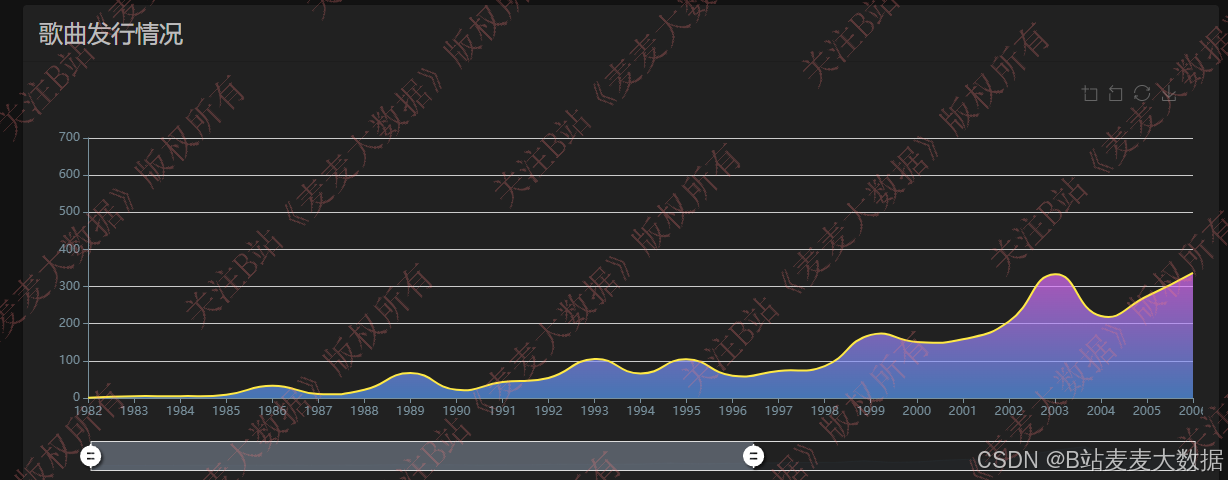The height and width of the screenshot is (480, 1228).
Task: Click the x-axis label 1993
Action: pos(594,410)
